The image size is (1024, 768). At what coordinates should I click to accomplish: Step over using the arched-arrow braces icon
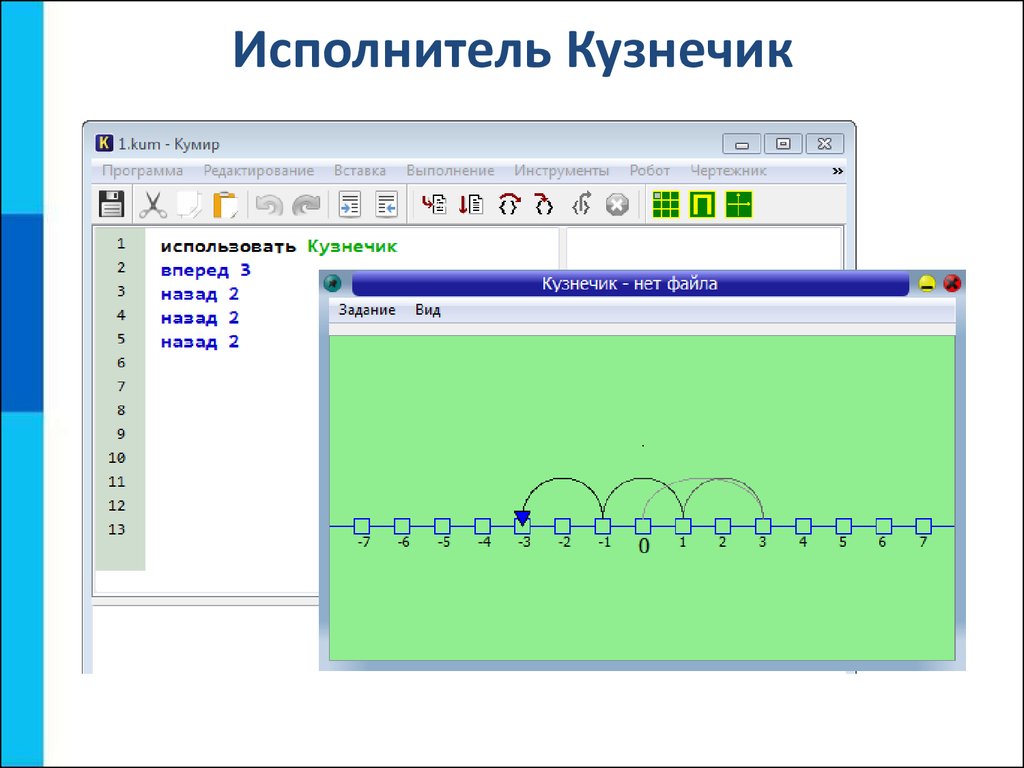tap(509, 204)
